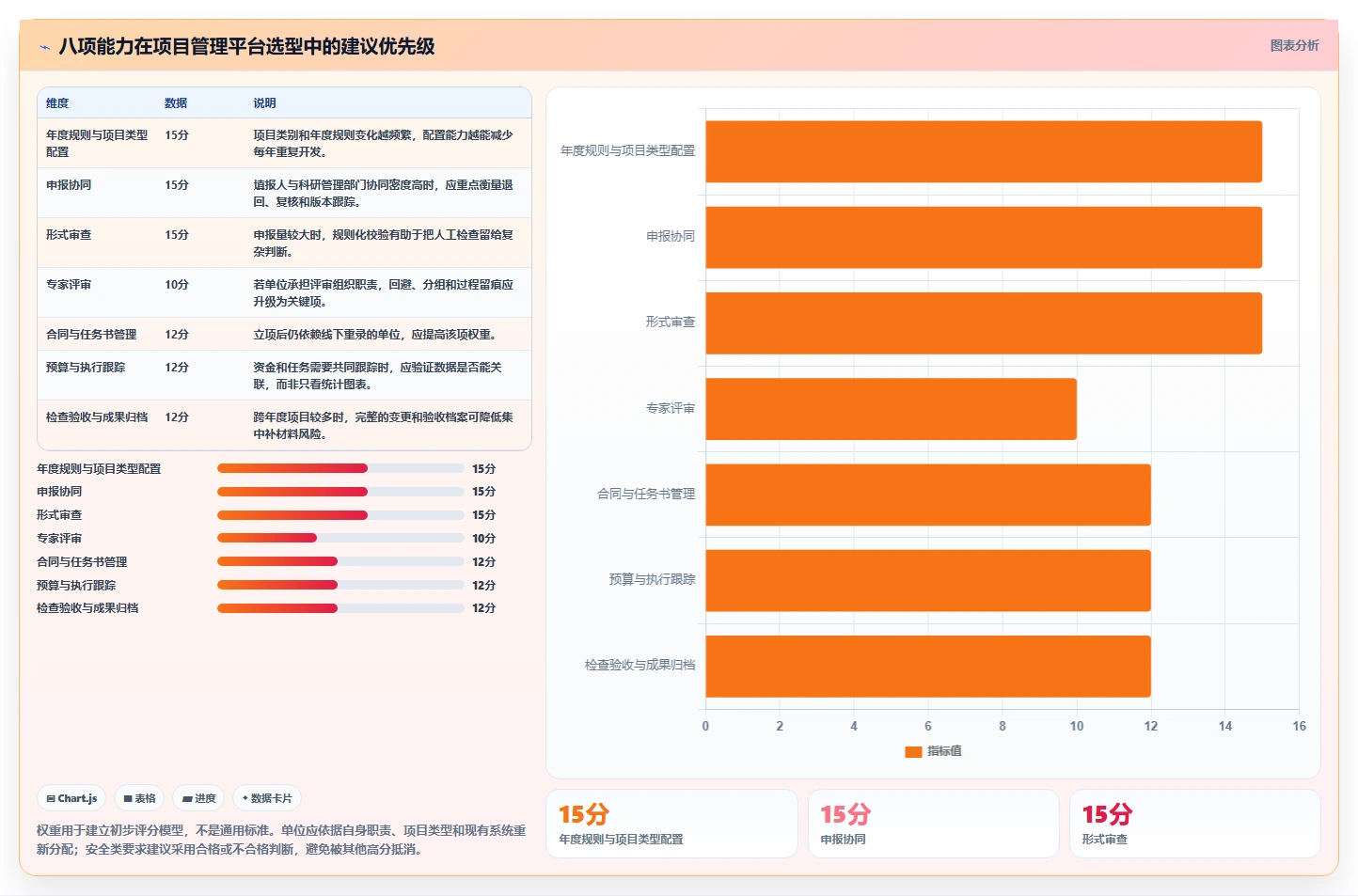This screenshot has width=1358, height=896.
Task: Click the 0 tick on the chart x-axis
Action: coord(705,726)
